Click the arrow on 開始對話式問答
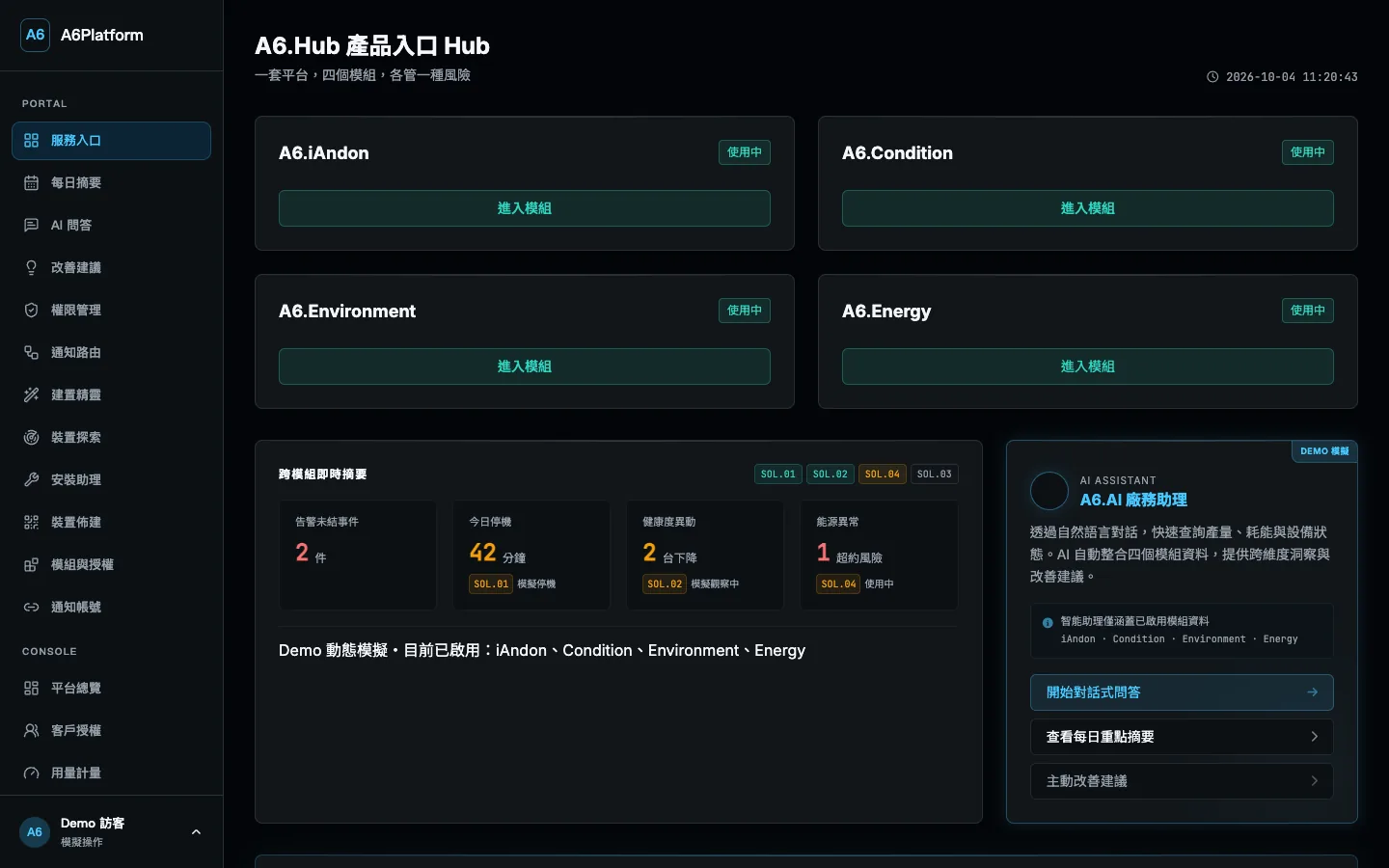The height and width of the screenshot is (868, 1389). 1313,692
